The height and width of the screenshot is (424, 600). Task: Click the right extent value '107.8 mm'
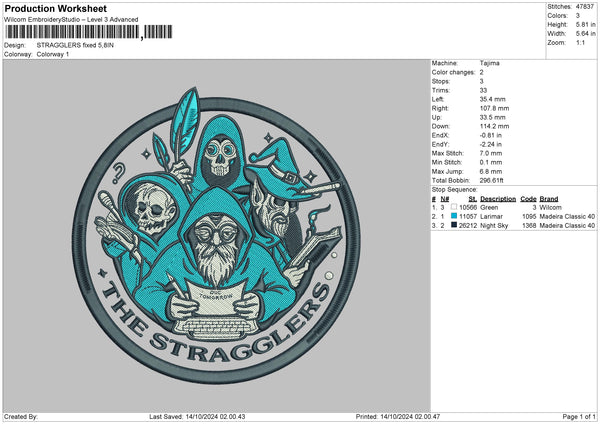494,108
